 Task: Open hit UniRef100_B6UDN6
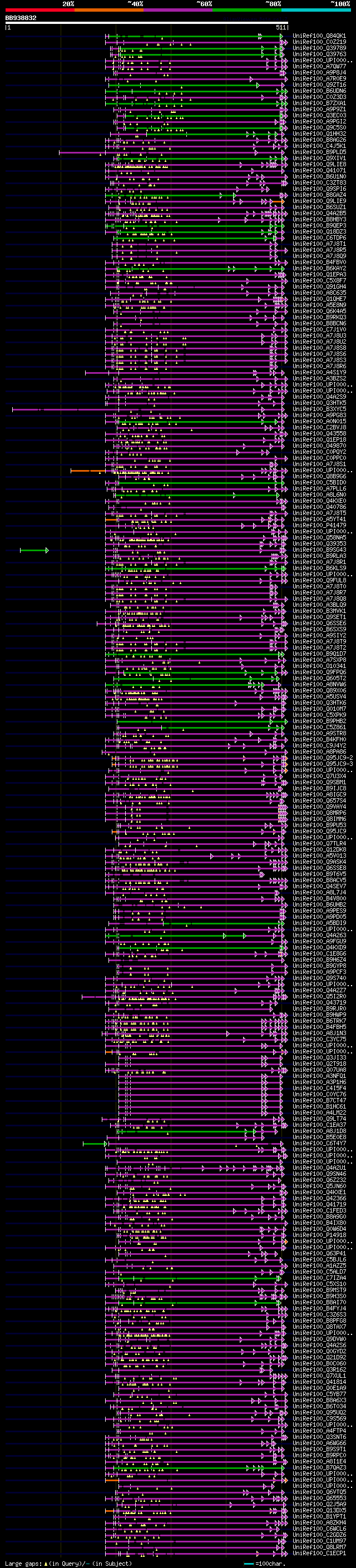click(319, 91)
